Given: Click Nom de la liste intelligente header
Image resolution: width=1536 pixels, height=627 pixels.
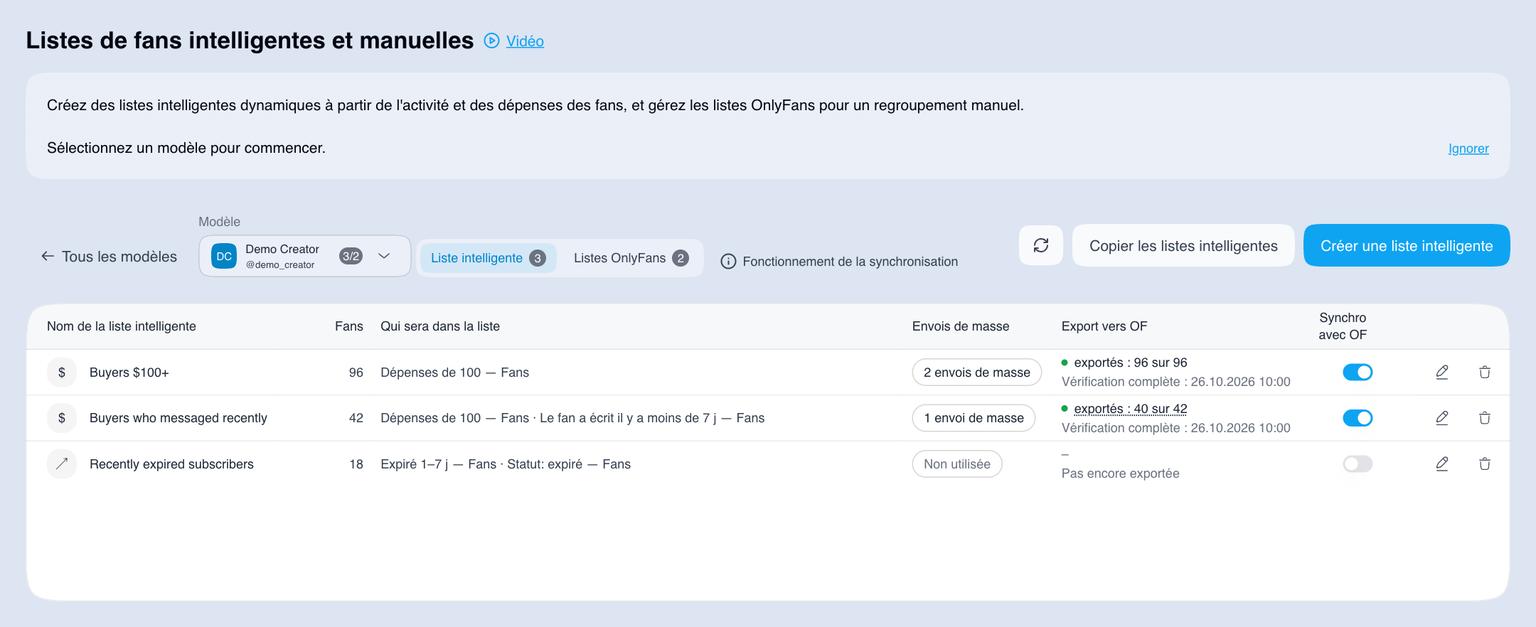Looking at the screenshot, I should (x=121, y=326).
